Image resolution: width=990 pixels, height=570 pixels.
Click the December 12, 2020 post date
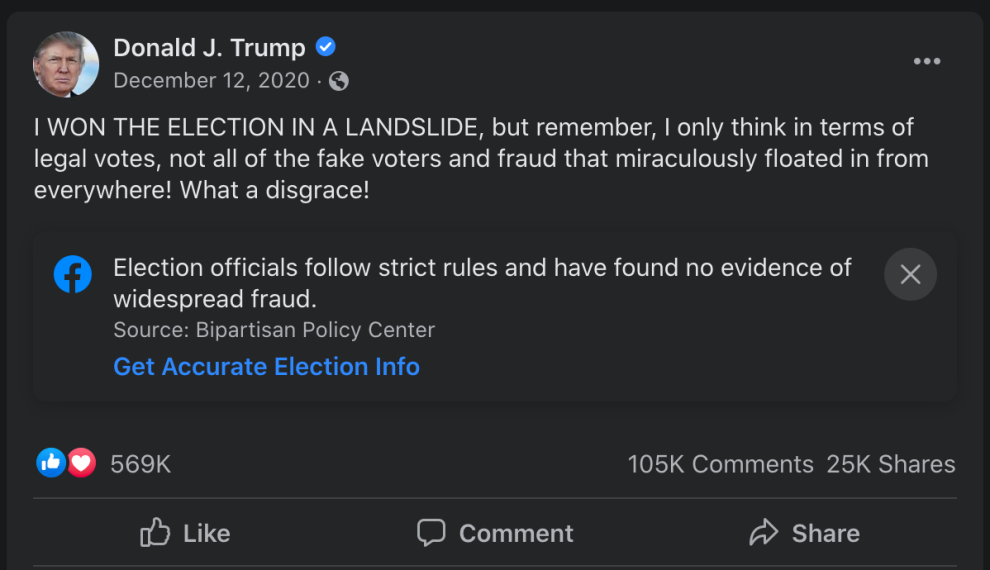[211, 81]
